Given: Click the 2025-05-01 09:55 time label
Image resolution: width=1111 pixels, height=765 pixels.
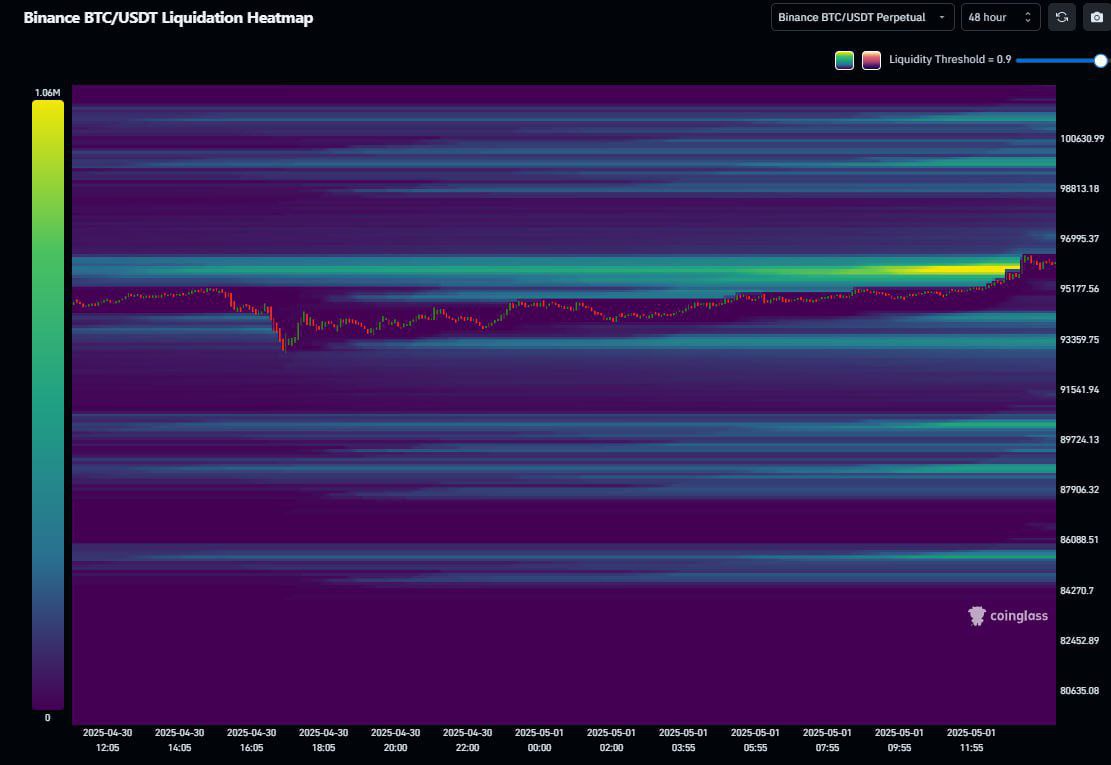Looking at the screenshot, I should coord(899,740).
